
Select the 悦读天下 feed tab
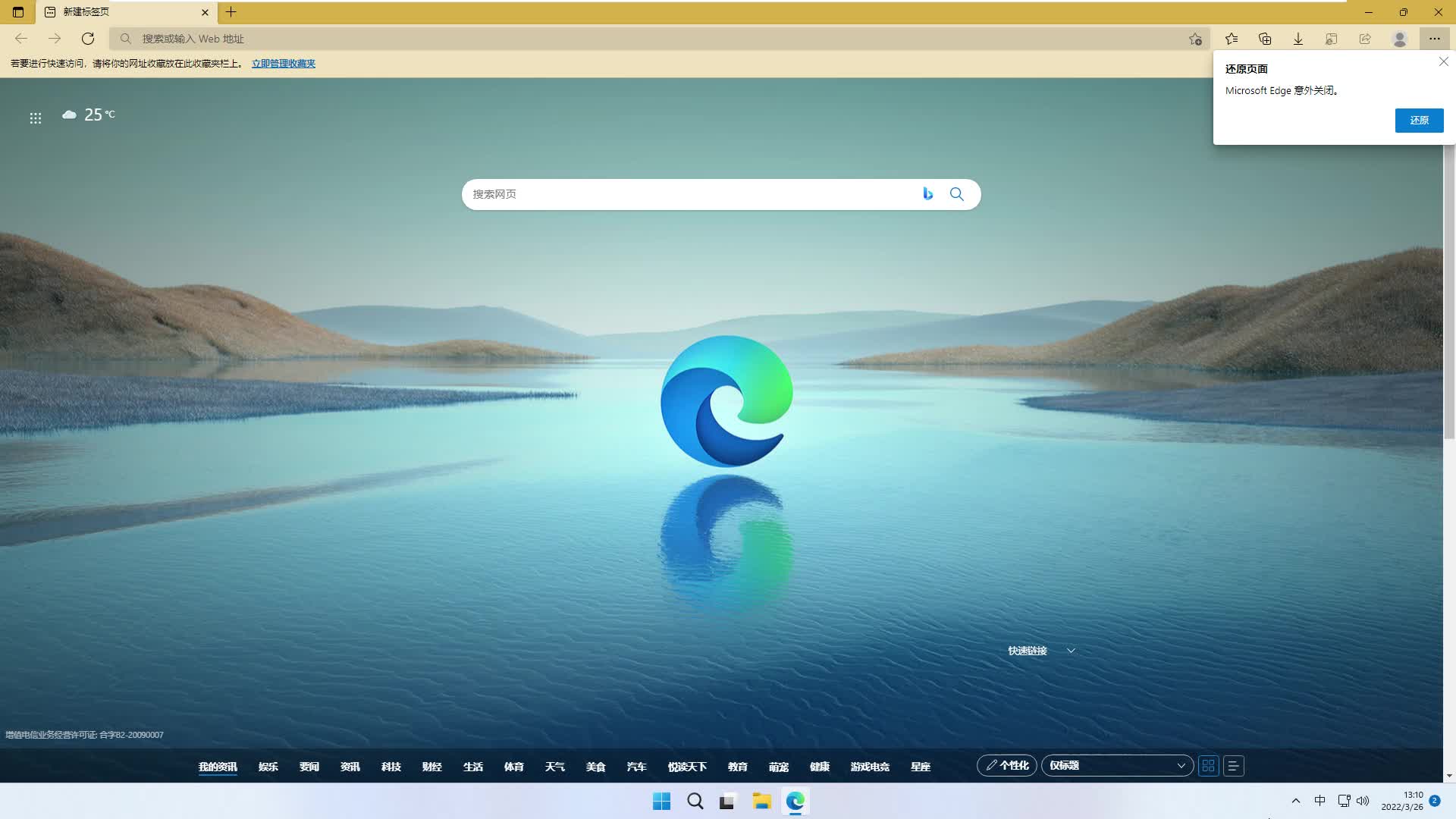coord(687,767)
